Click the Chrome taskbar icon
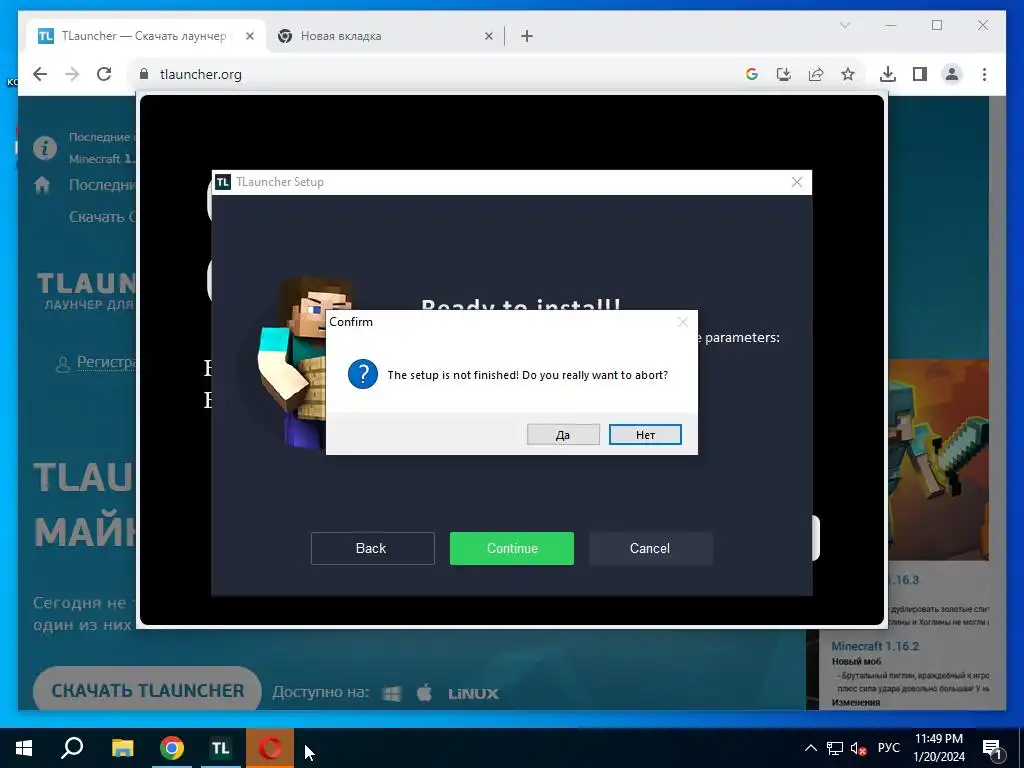The height and width of the screenshot is (768, 1024). (172, 748)
